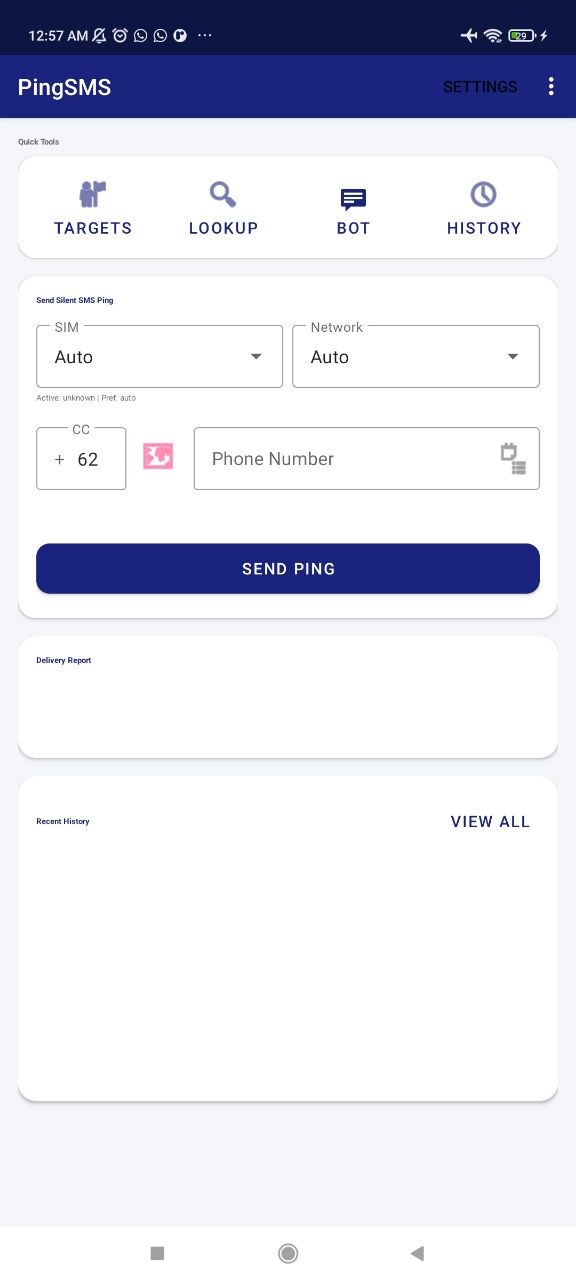
Task: Tap the SEND PING button
Action: 288,569
